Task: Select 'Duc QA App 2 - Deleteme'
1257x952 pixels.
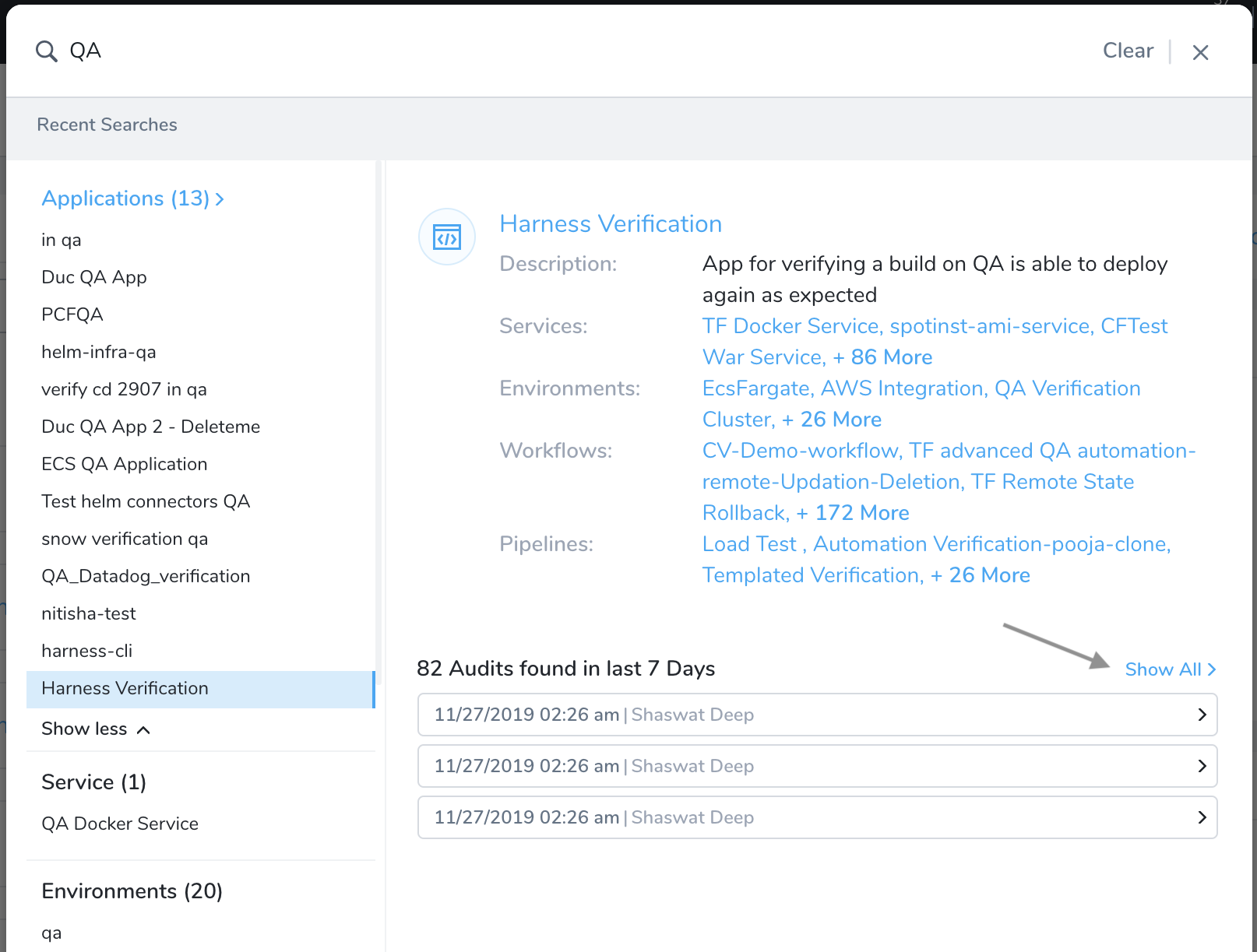Action: pos(151,427)
